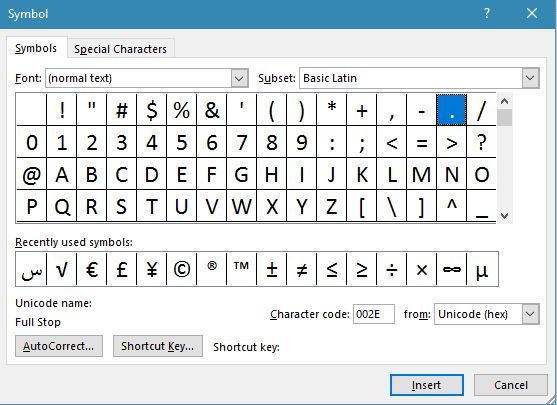The width and height of the screenshot is (557, 405).
Task: Select the @ character in the symbol grid
Action: tap(32, 174)
